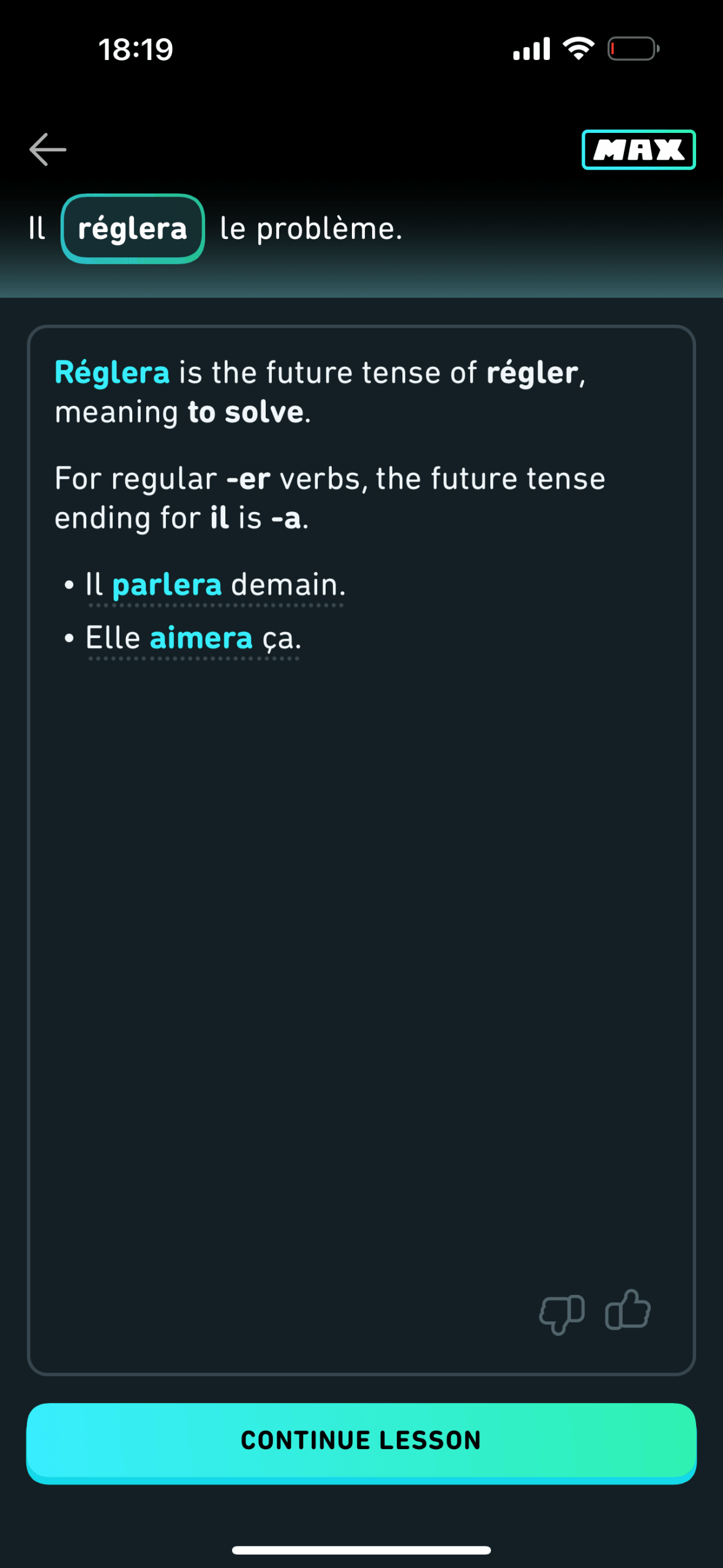Tap the home indicator bar
Viewport: 723px width, 1568px height.
coord(361,1550)
